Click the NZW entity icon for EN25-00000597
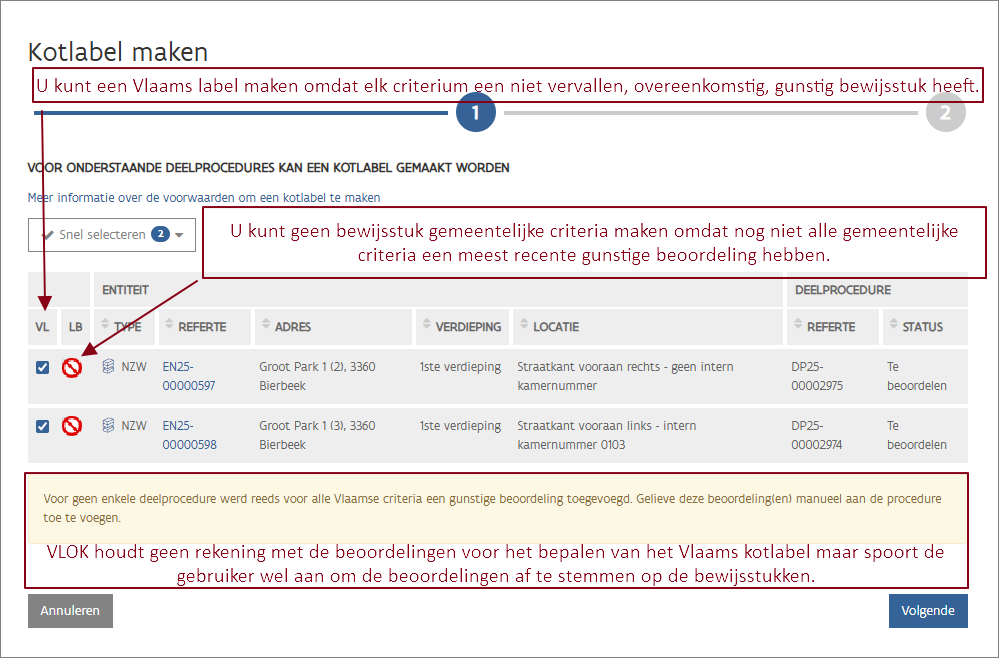Viewport: 999px width, 658px height. (x=108, y=368)
